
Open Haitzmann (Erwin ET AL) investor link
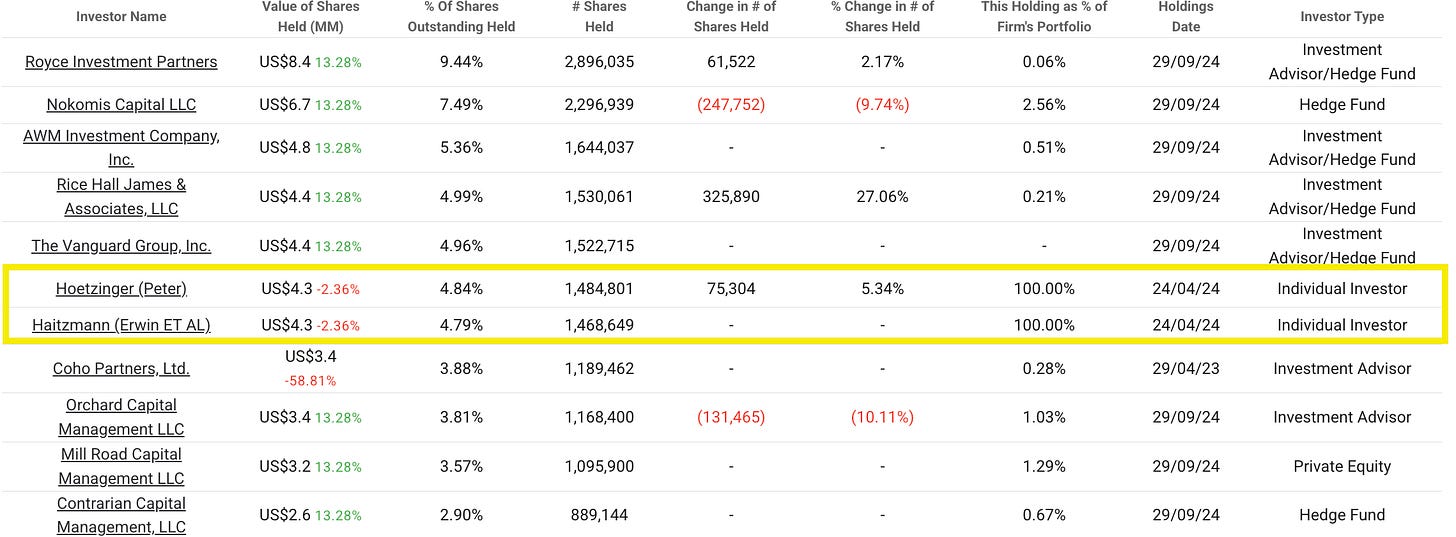[x=121, y=325]
